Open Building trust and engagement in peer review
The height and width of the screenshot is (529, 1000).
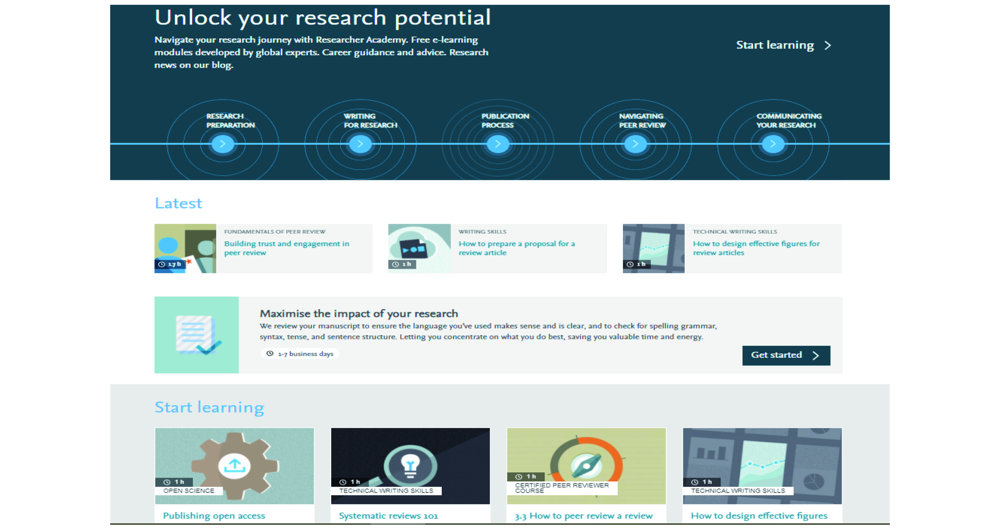[x=286, y=248]
